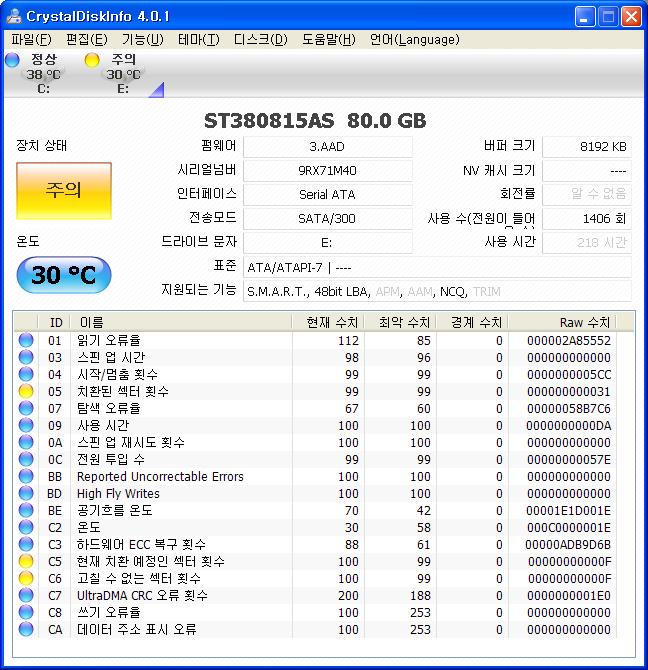Click the blue status icon for row BB
The width and height of the screenshot is (648, 670).
coord(26,476)
